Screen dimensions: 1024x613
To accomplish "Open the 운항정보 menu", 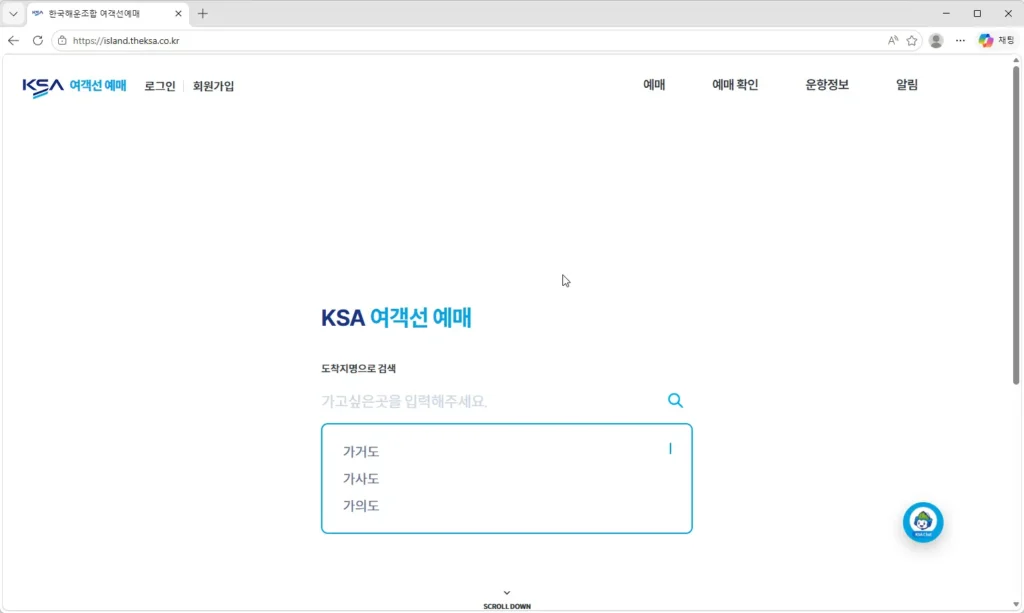I will coord(827,85).
